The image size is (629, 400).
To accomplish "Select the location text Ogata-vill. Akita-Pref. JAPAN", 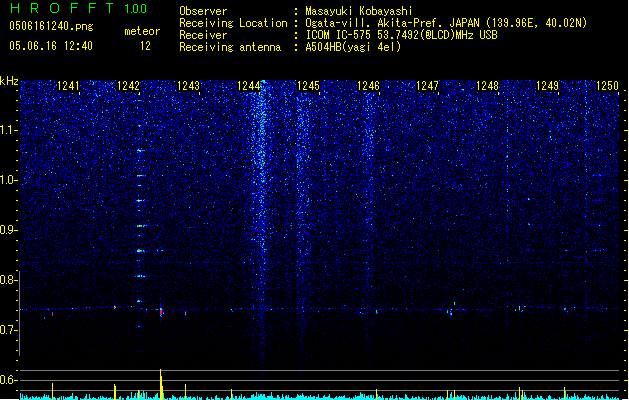I will coord(392,23).
